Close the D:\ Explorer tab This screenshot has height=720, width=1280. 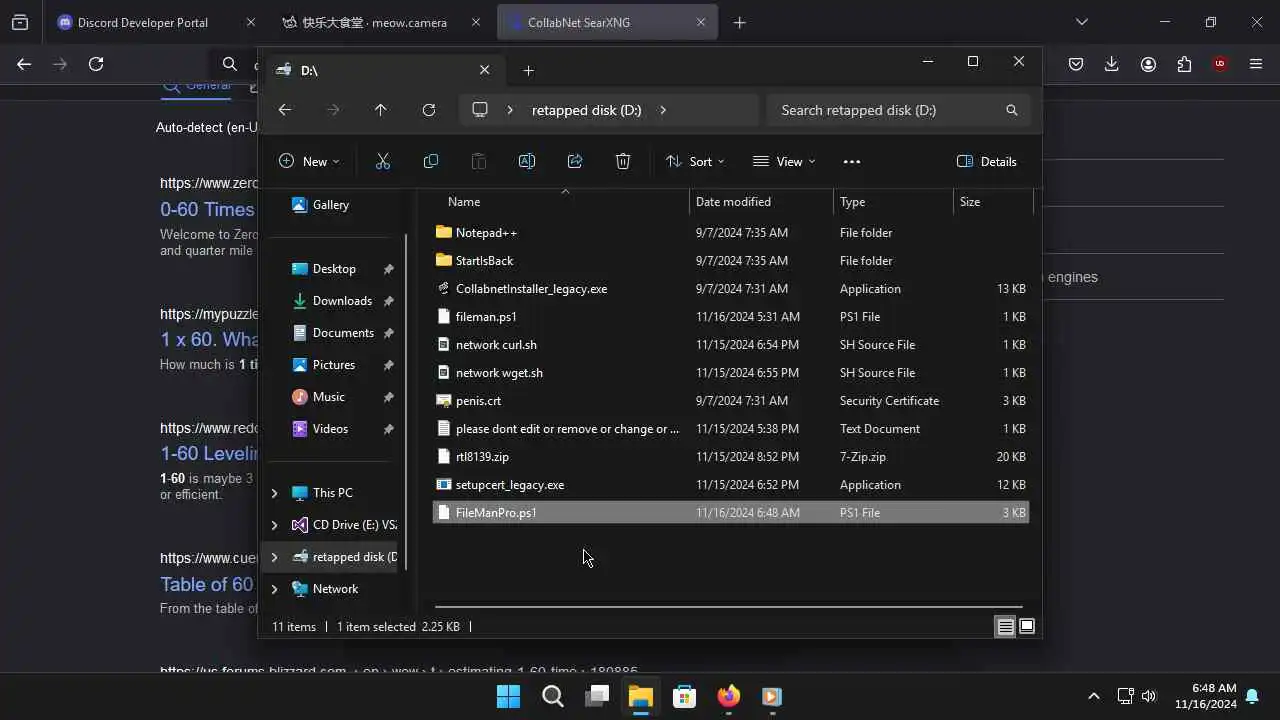484,70
